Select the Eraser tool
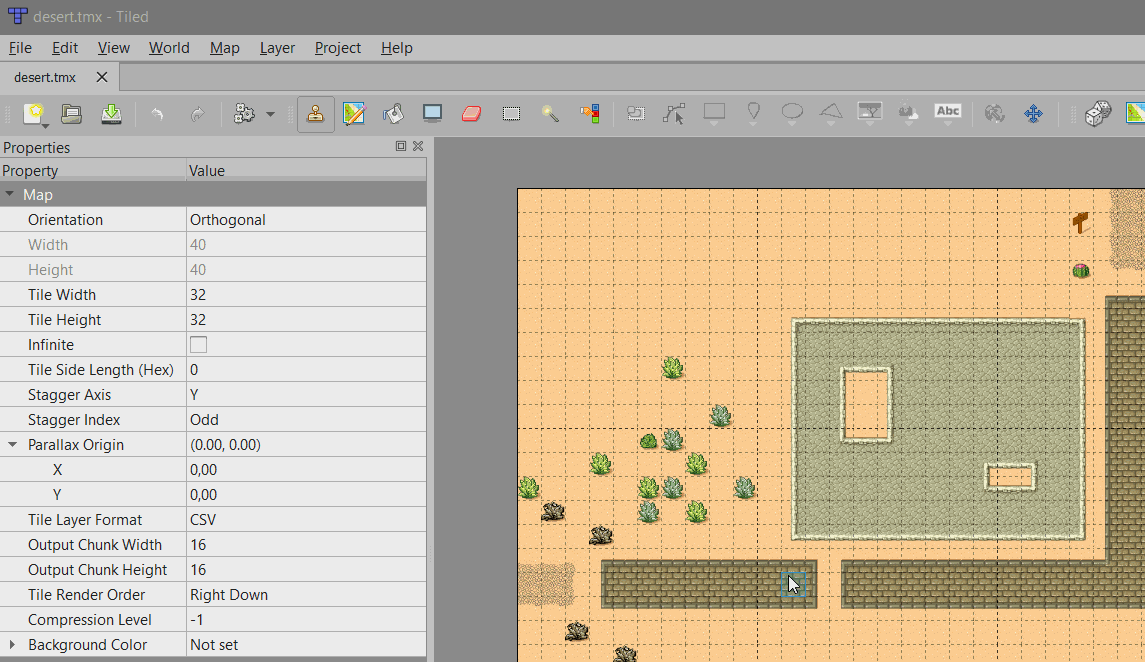The width and height of the screenshot is (1145, 662). [x=472, y=114]
